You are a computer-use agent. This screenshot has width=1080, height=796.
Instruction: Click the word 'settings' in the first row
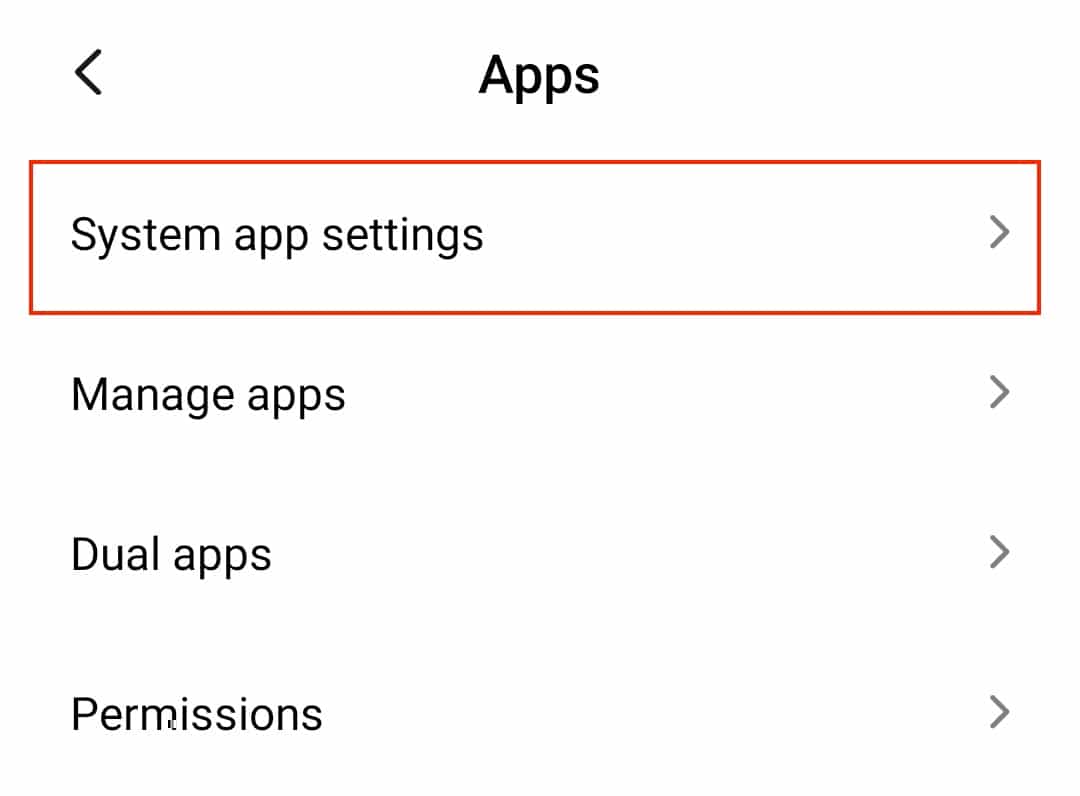403,238
